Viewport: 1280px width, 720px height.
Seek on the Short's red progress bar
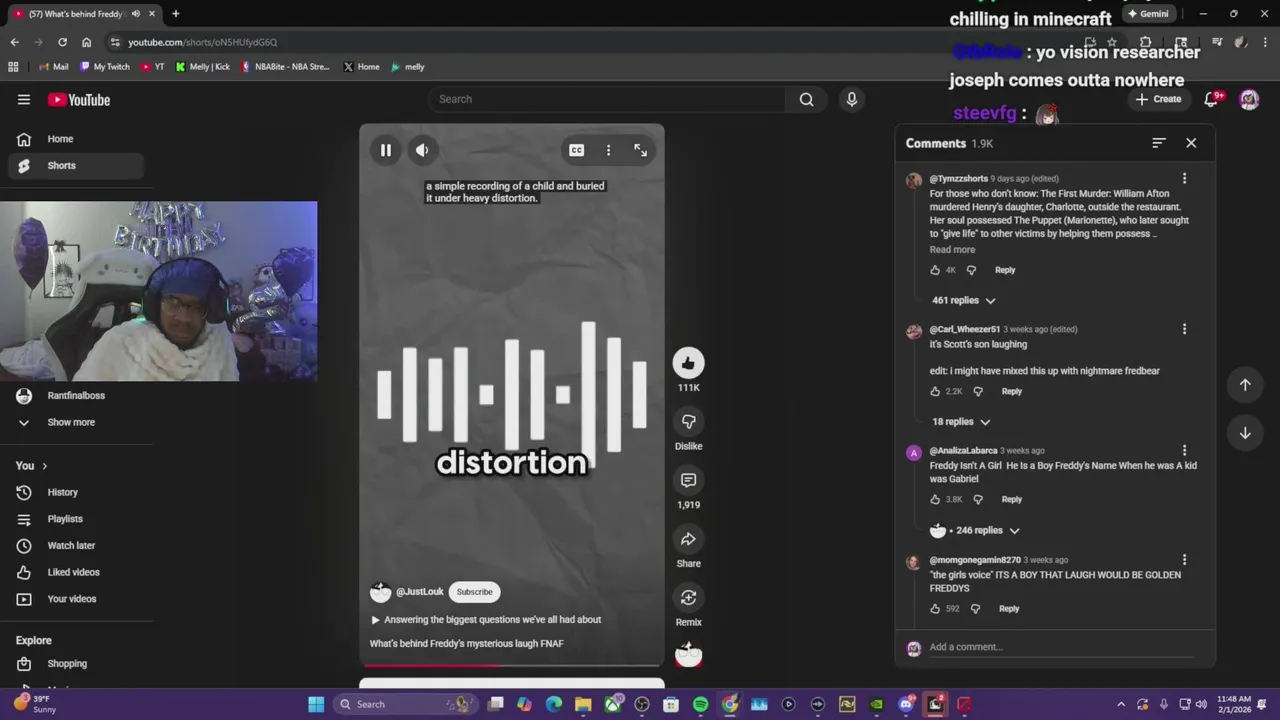pos(512,665)
